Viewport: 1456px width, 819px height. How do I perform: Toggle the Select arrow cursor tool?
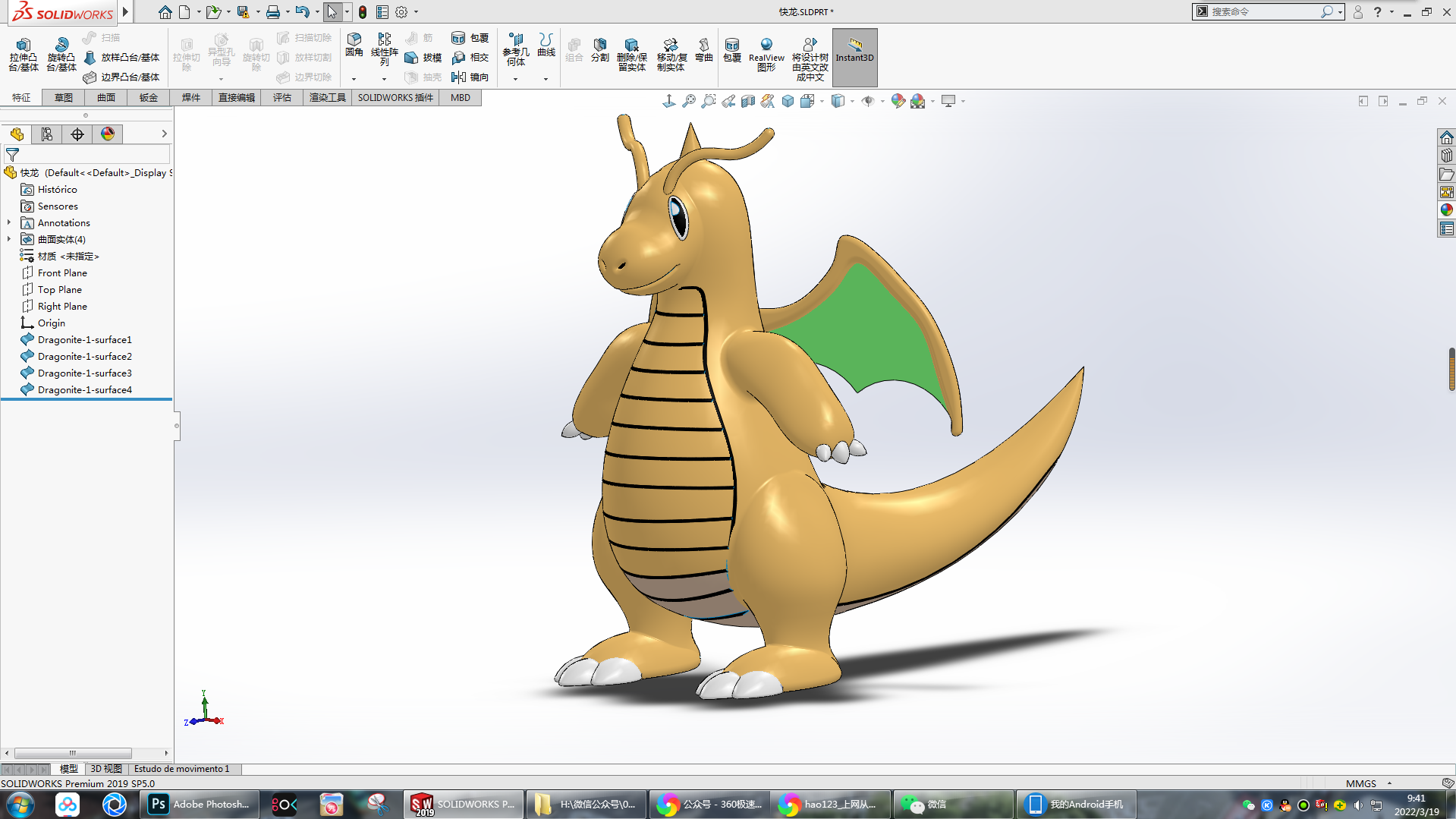[x=332, y=12]
